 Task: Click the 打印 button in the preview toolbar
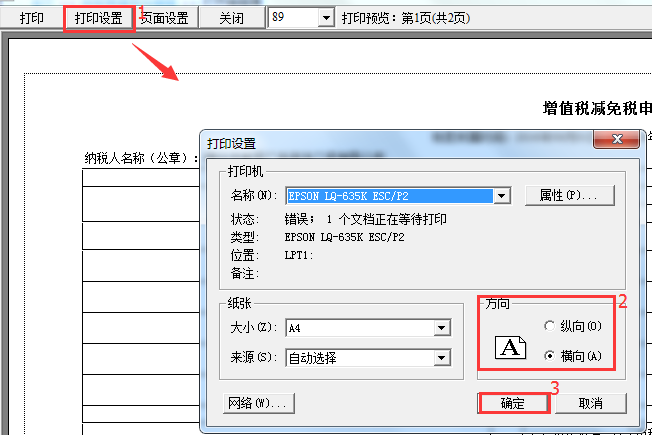point(32,18)
